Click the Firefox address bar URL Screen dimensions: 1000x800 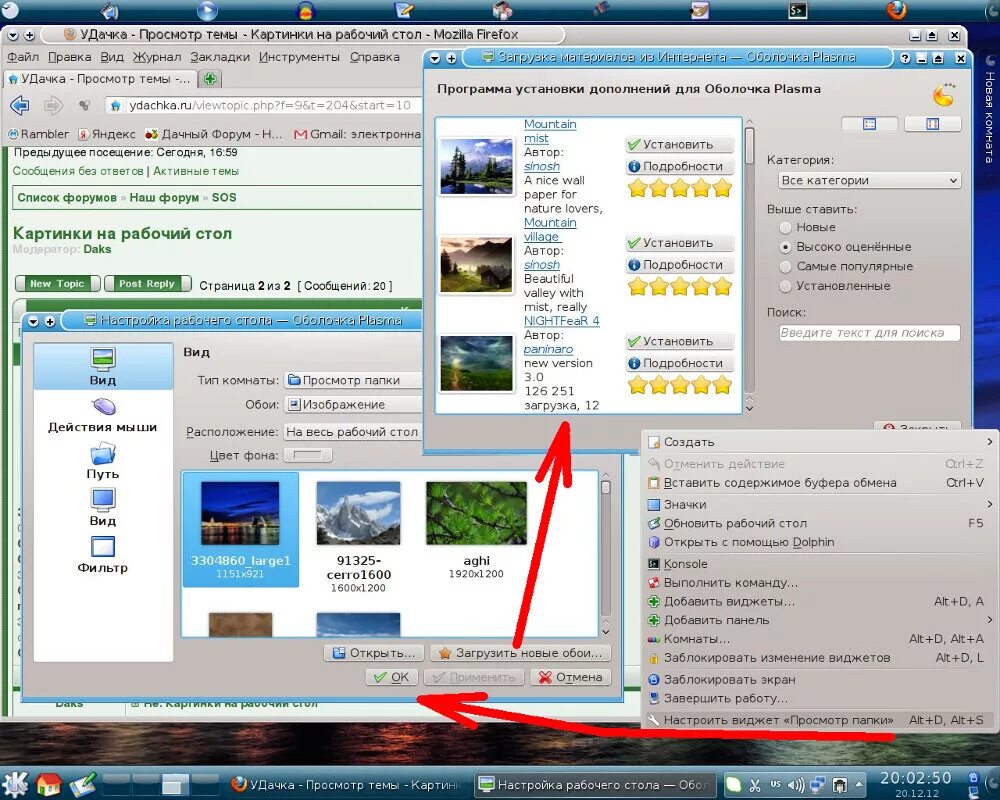(x=270, y=105)
